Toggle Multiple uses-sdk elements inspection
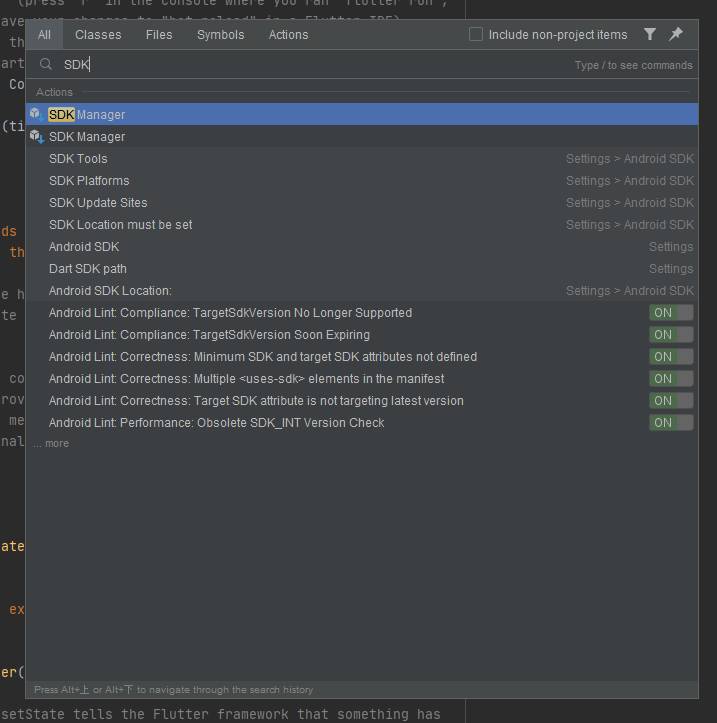This screenshot has height=723, width=717. (x=671, y=379)
